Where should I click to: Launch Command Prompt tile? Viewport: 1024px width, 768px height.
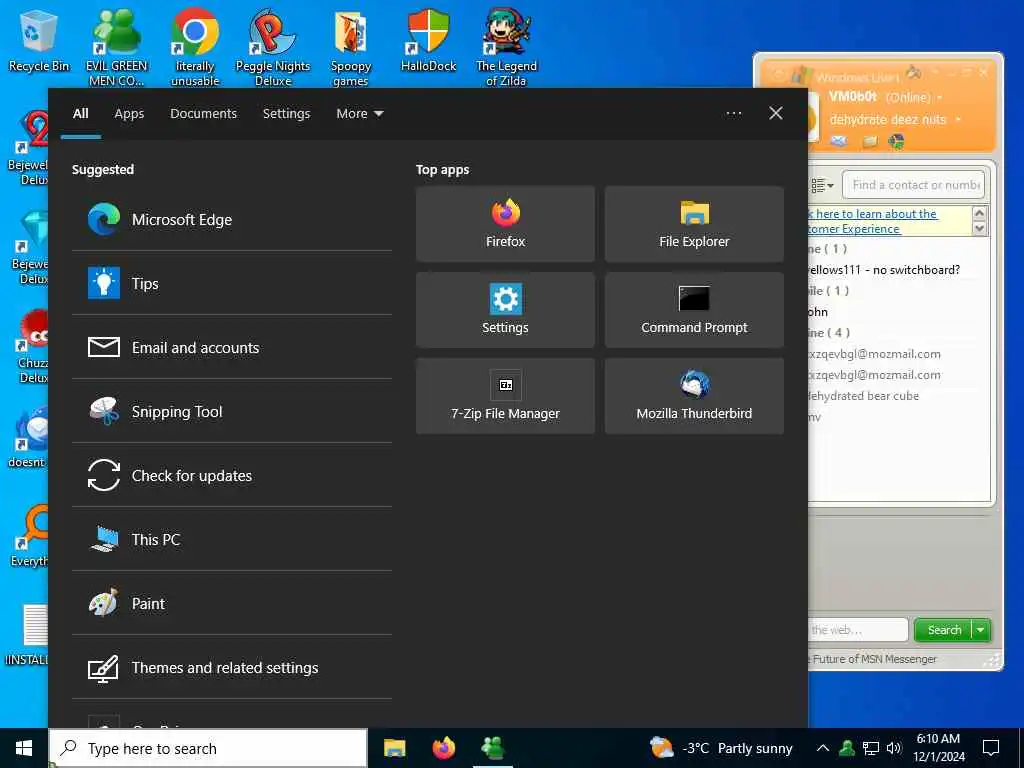pos(694,310)
